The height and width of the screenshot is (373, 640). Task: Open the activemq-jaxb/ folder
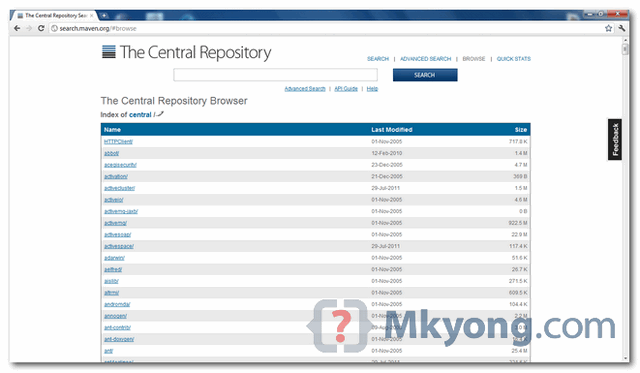(121, 211)
